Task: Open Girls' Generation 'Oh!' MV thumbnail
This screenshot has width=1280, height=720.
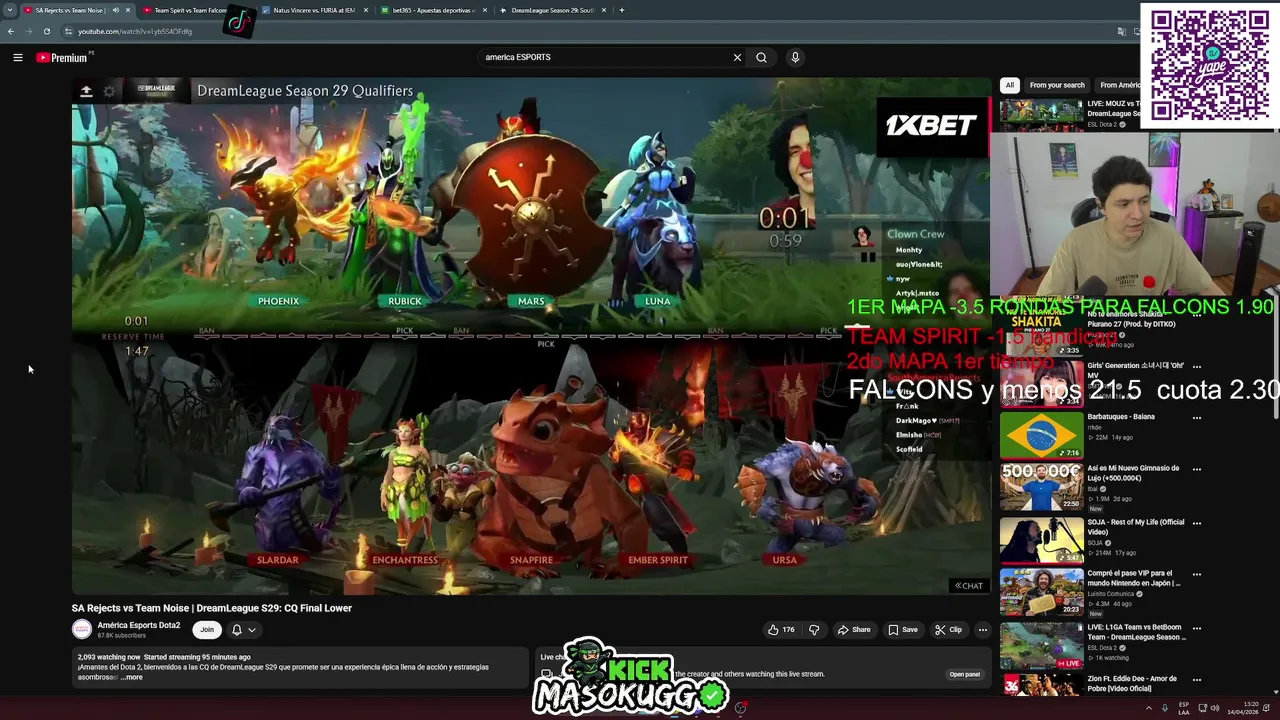Action: click(x=1041, y=382)
